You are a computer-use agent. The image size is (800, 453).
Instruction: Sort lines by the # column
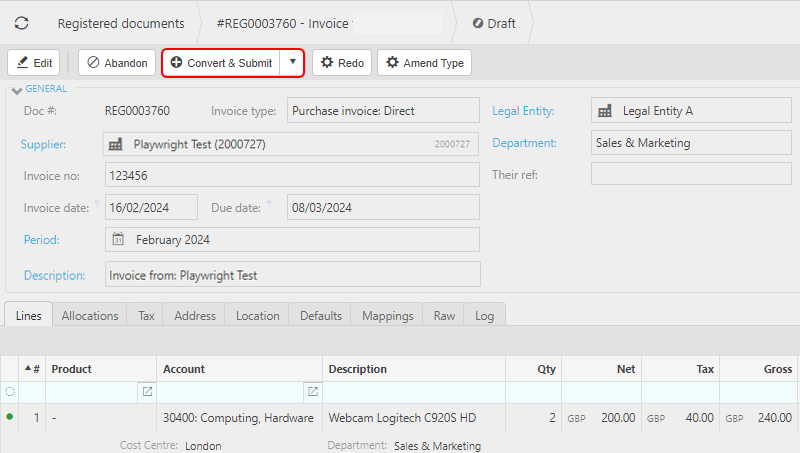tap(32, 369)
